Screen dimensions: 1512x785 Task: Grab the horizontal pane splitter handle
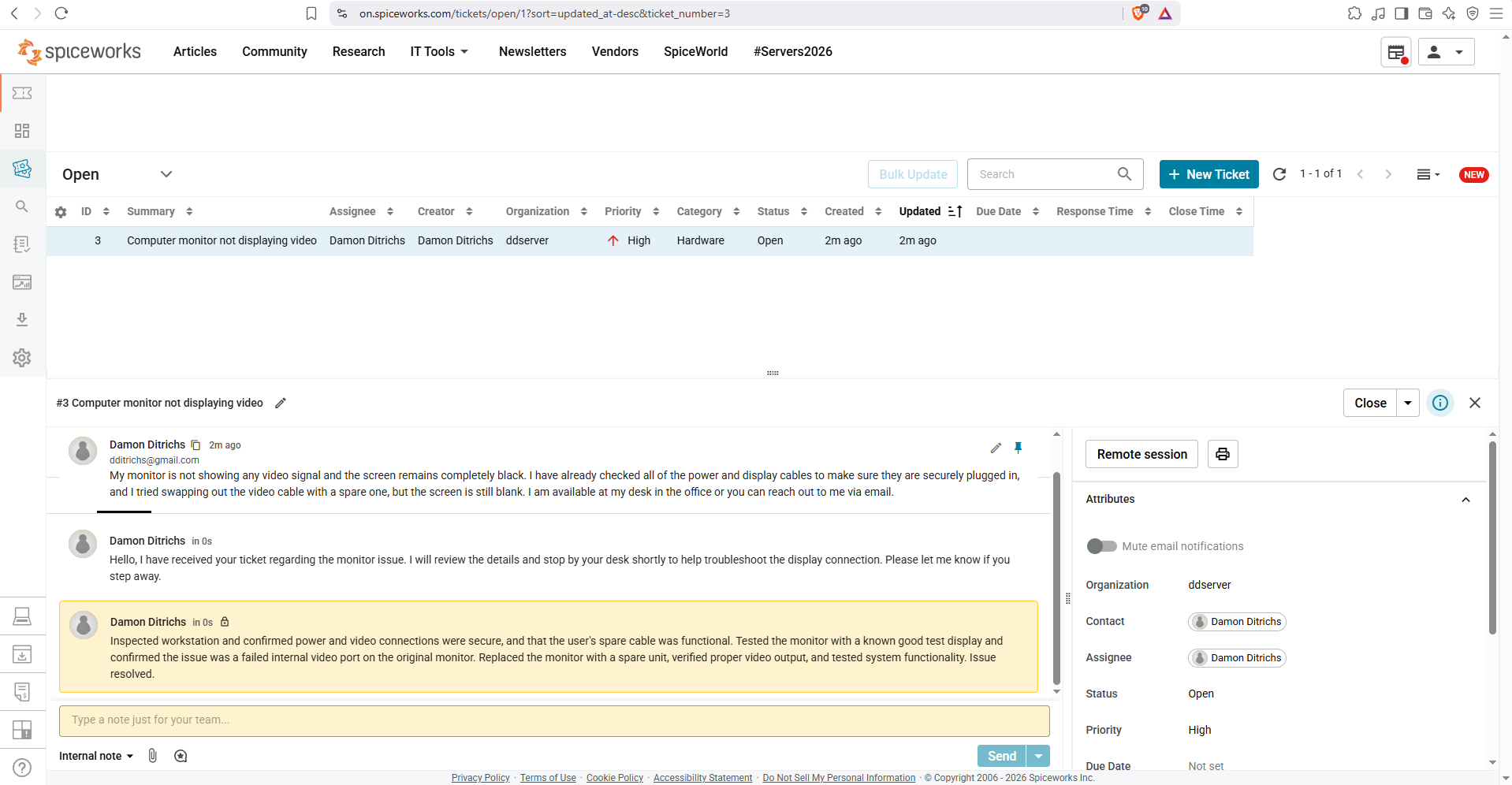point(773,373)
